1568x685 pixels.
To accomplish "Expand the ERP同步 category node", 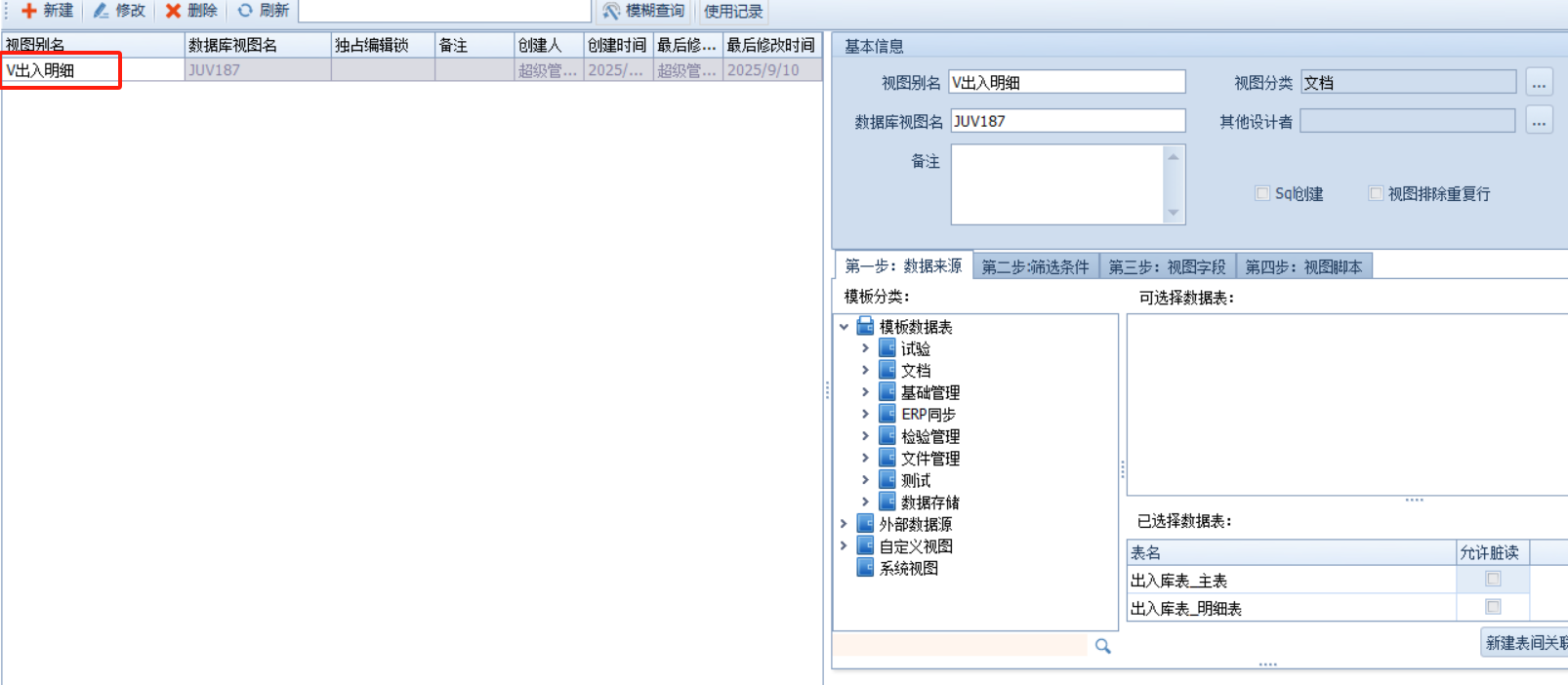I will (x=865, y=414).
